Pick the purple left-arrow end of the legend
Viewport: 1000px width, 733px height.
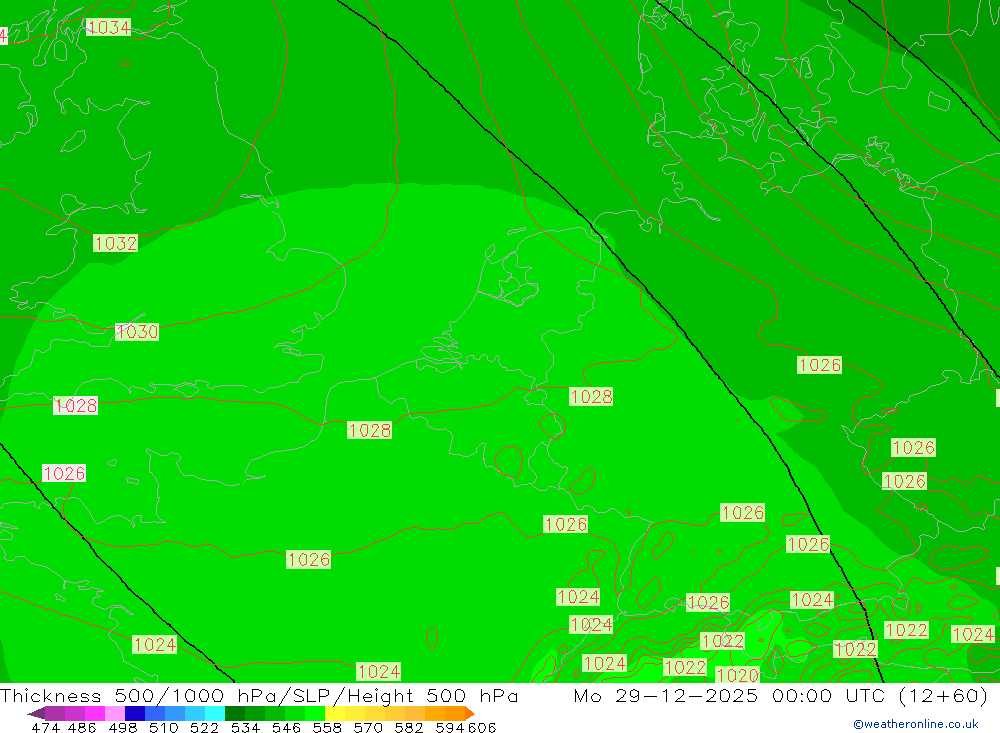coord(36,713)
